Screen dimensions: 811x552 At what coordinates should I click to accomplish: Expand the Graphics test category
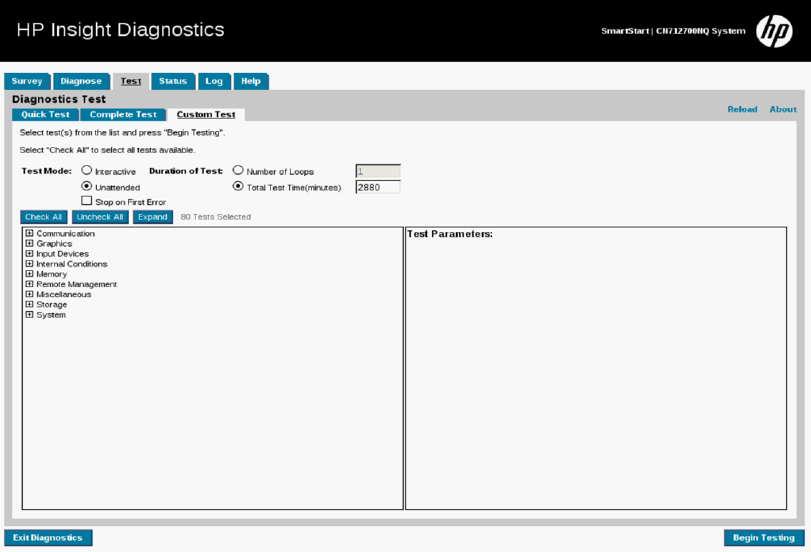click(30, 244)
